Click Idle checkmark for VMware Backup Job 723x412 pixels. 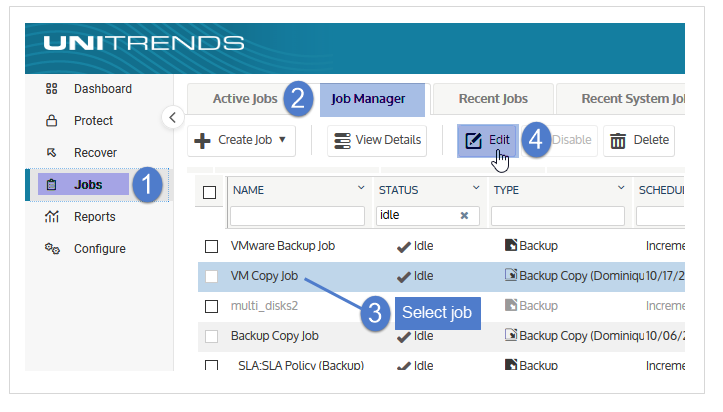403,247
